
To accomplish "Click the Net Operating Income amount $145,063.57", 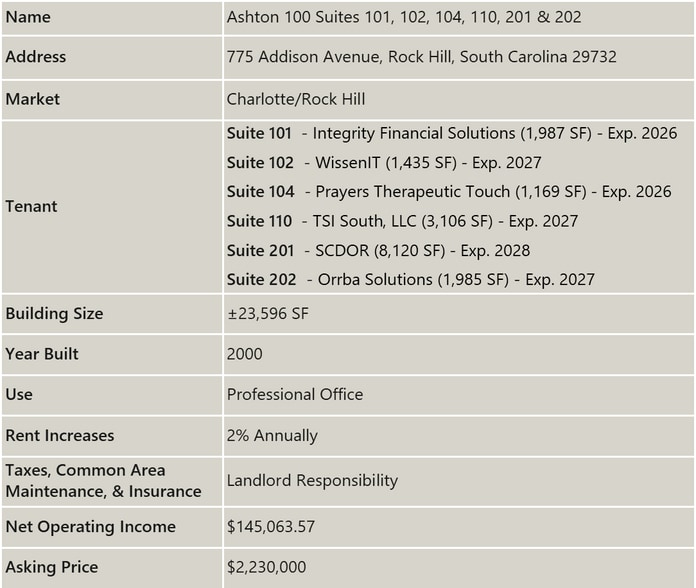I will pyautogui.click(x=271, y=527).
